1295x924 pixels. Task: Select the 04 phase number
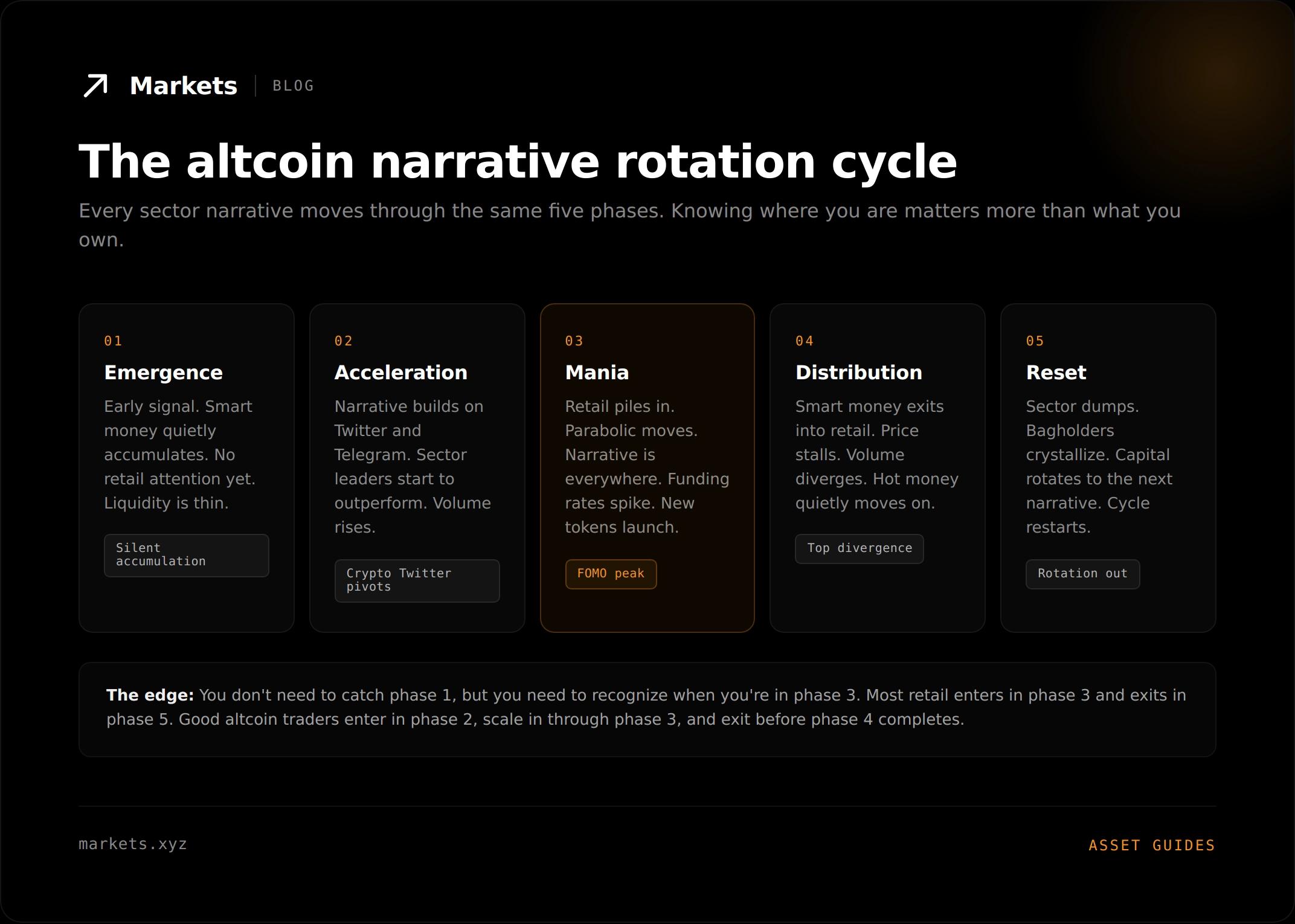pyautogui.click(x=805, y=341)
